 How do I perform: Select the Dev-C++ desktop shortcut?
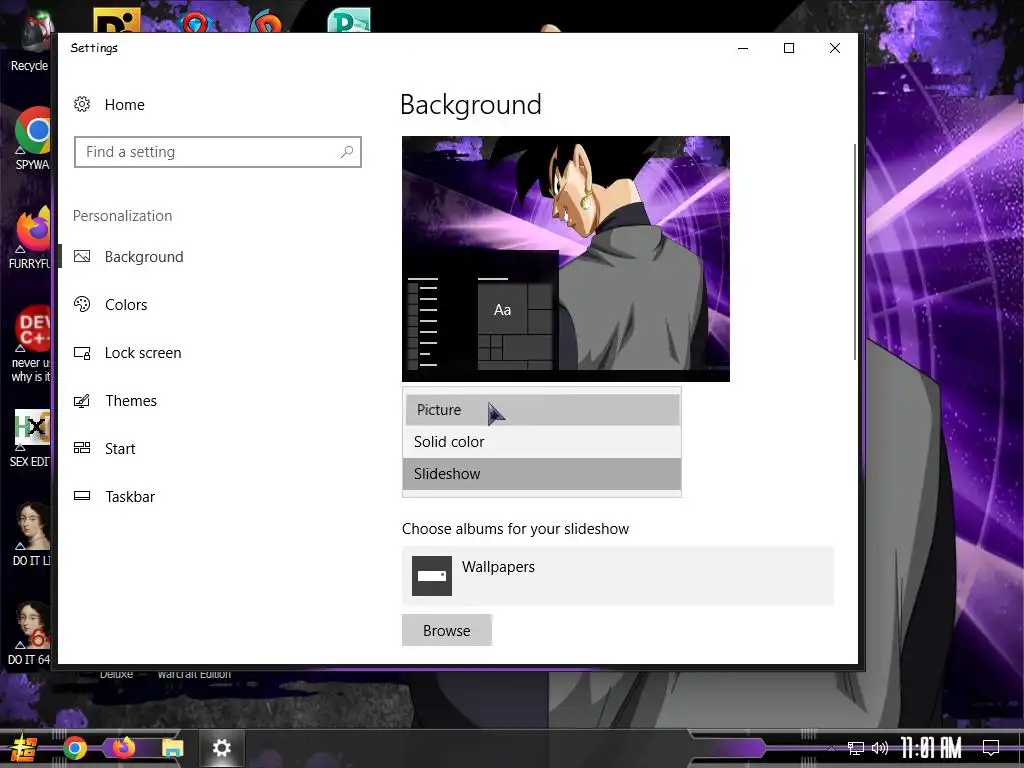[x=31, y=344]
